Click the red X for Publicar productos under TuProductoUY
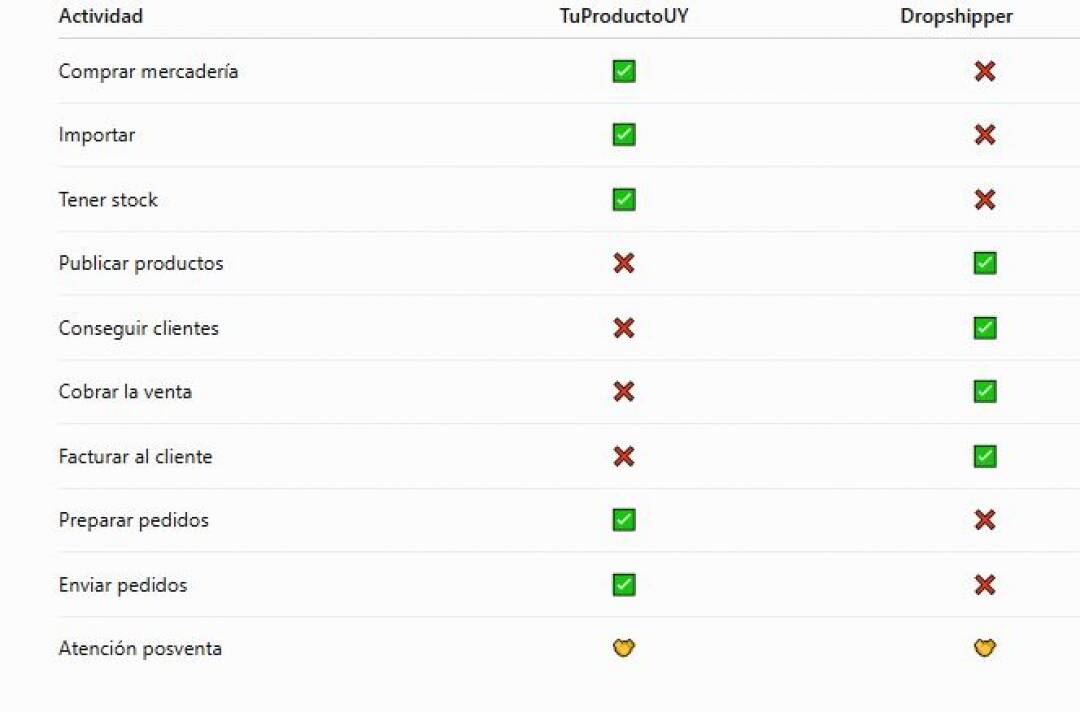 (624, 263)
